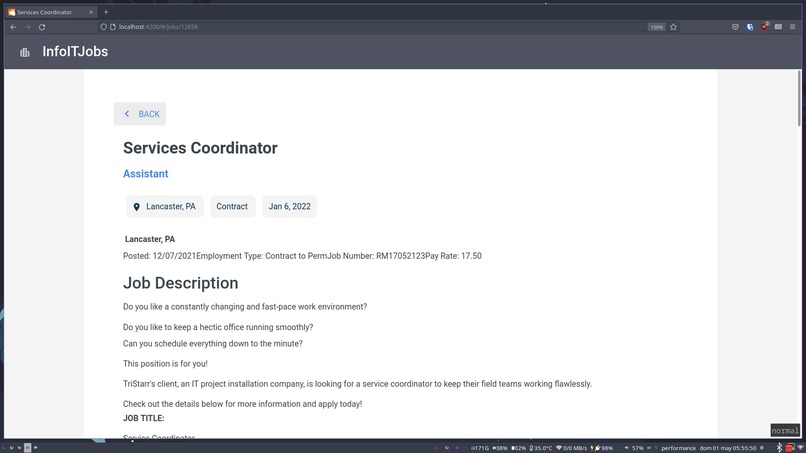This screenshot has height=453, width=806.
Task: Click 'Do you like to keep a hectic office' line
Action: tap(218, 327)
